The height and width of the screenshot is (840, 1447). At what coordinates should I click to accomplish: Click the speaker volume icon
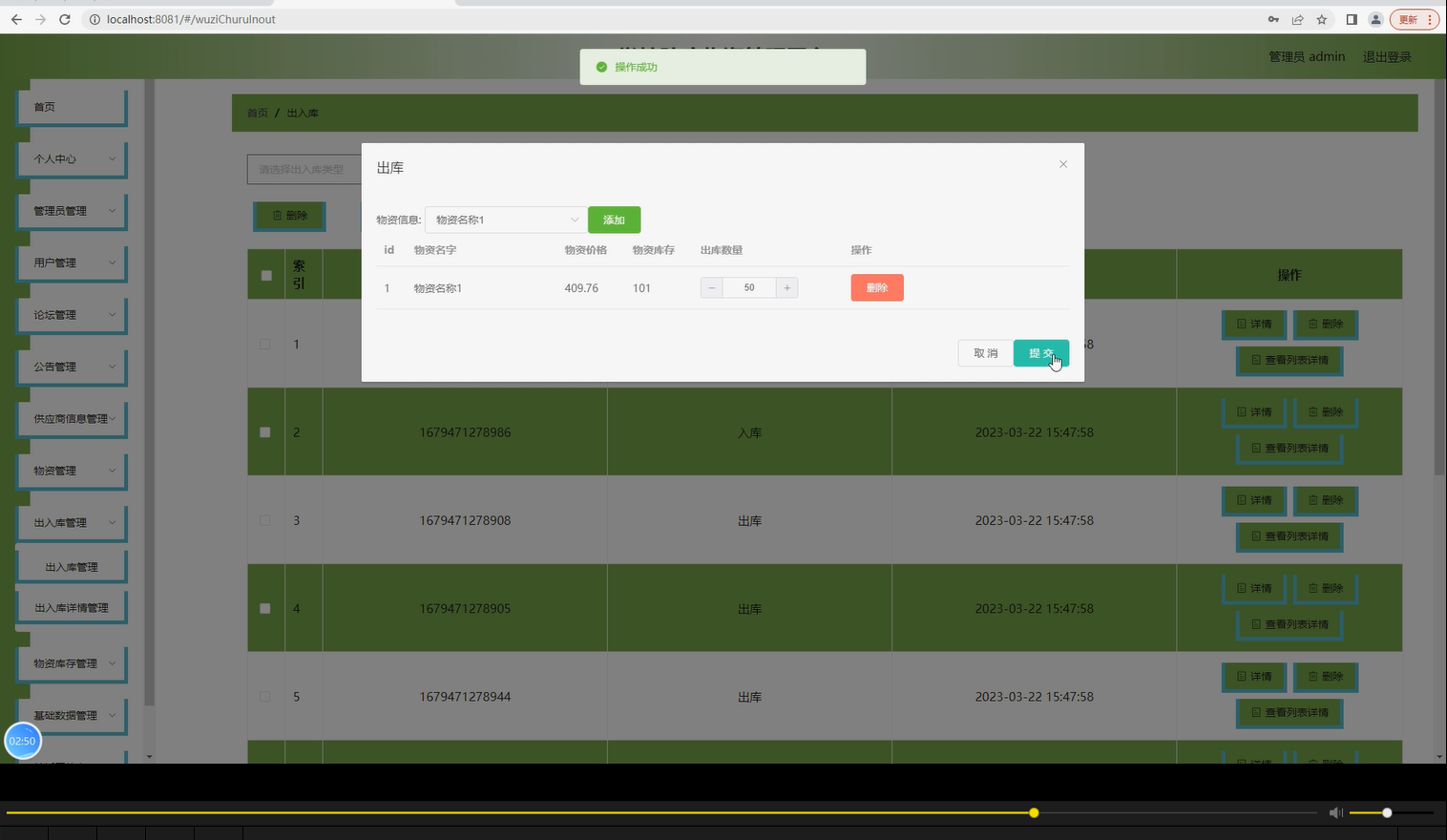pos(1335,812)
